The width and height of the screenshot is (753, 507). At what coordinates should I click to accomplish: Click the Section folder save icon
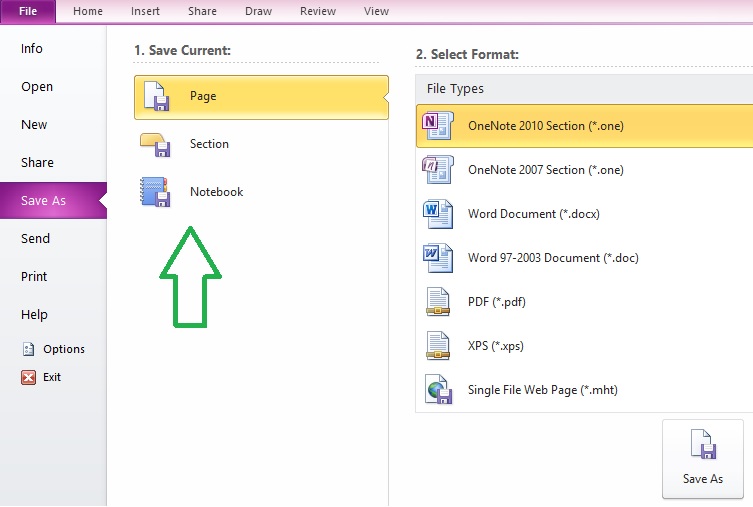click(155, 145)
